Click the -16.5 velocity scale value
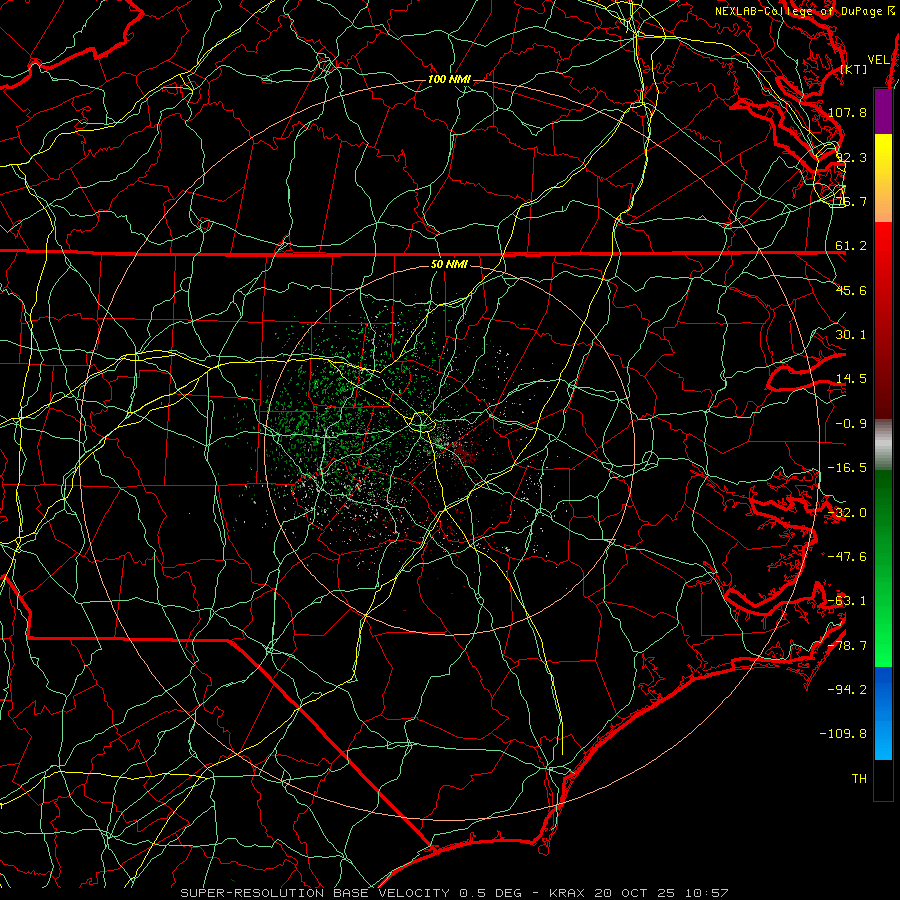 tap(847, 468)
